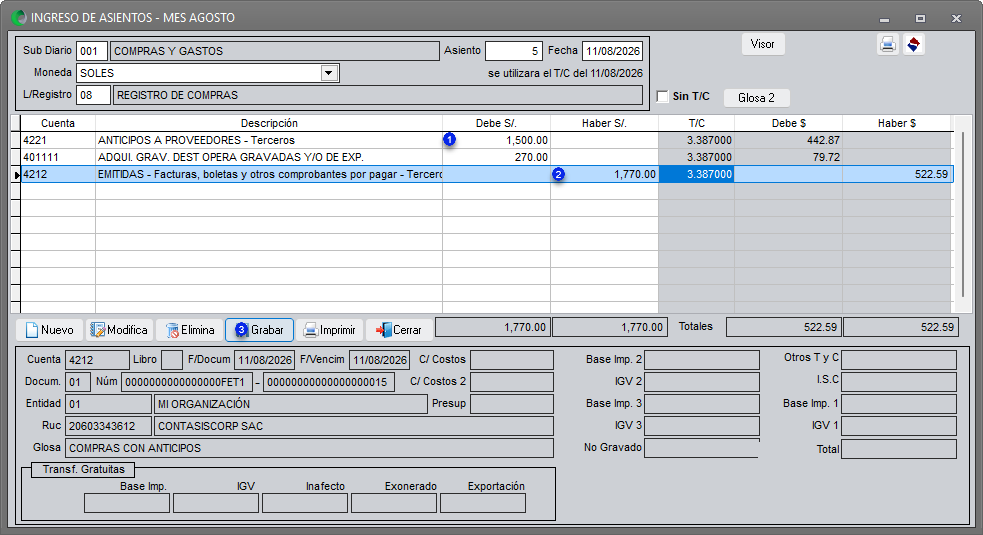Screen dimensions: 983x535
Task: Click the IGV 2 field
Action: click(702, 382)
